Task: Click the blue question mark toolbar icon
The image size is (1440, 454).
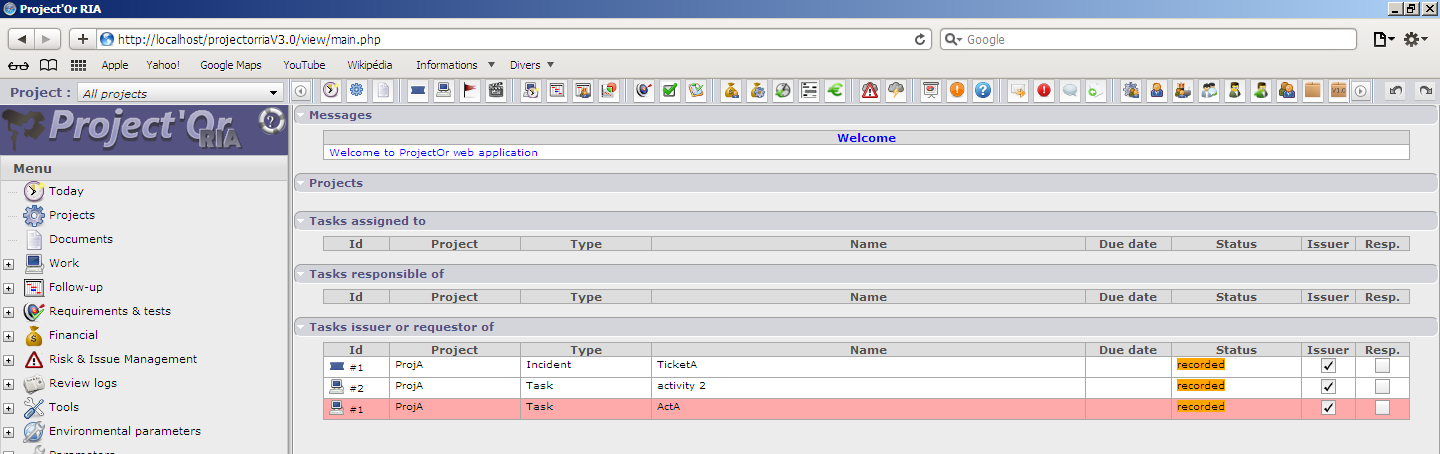Action: (x=982, y=91)
